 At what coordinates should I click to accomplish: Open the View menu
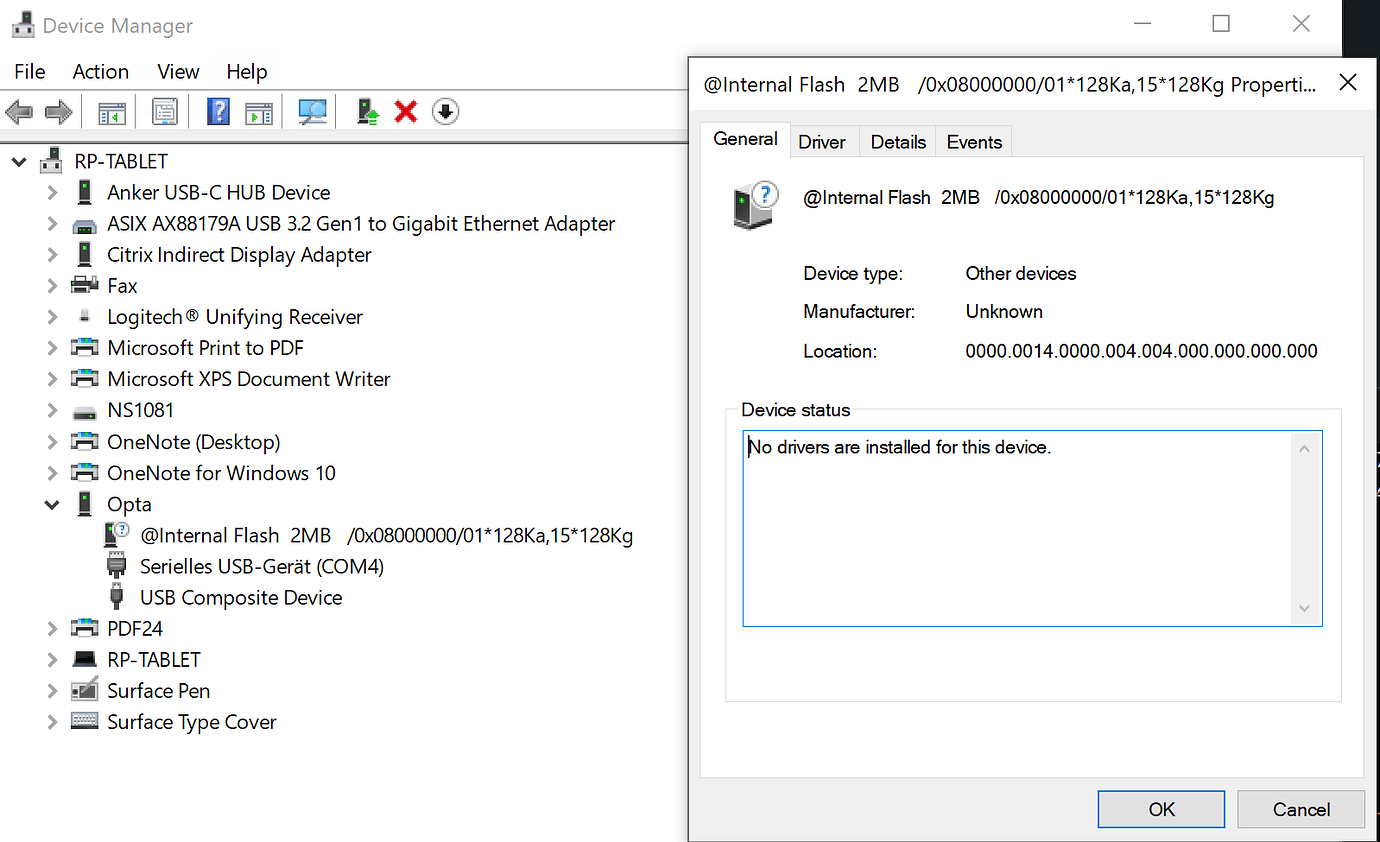pos(177,71)
